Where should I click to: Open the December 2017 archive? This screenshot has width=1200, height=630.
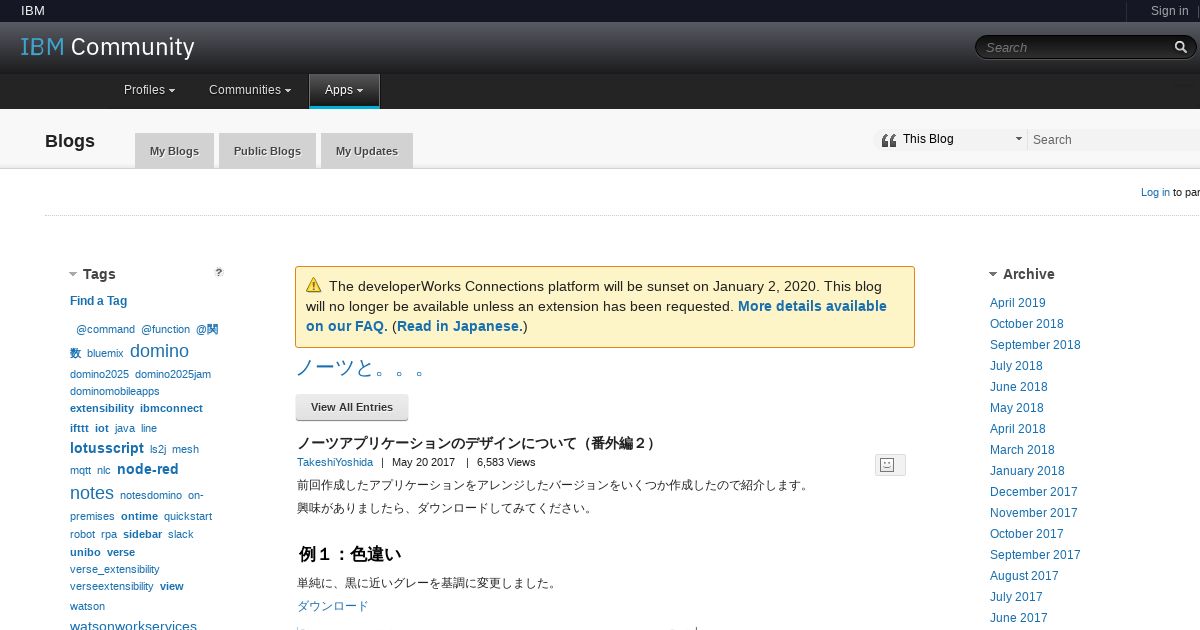(1034, 492)
